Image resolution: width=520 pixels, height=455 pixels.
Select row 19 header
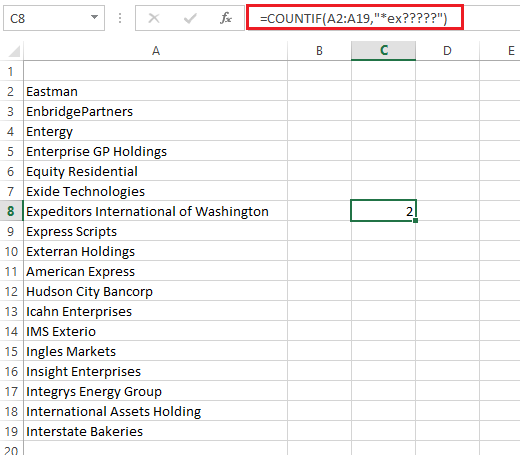pyautogui.click(x=11, y=431)
